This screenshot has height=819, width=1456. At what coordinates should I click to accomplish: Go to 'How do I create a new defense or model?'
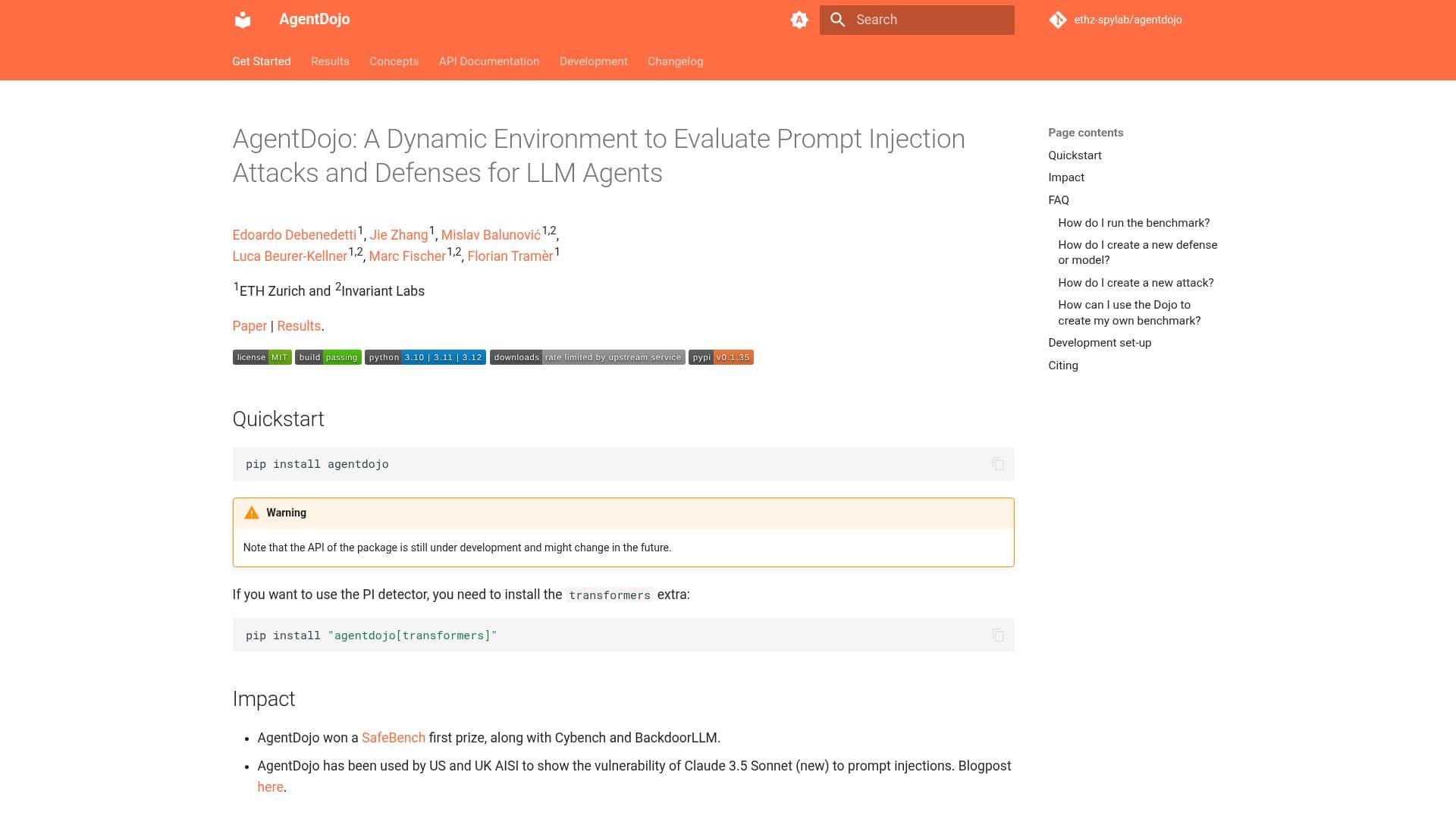coord(1137,253)
